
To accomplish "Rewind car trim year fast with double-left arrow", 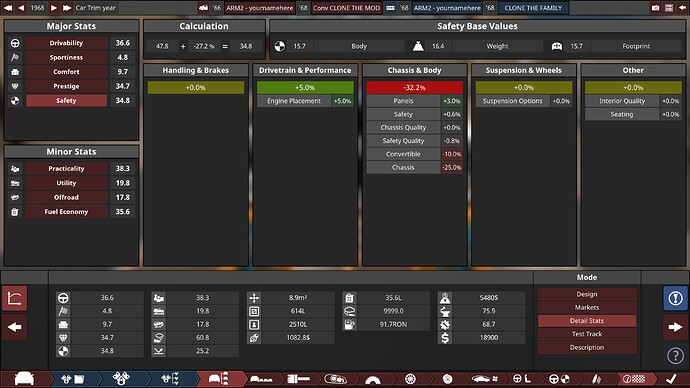I will tap(8, 8).
